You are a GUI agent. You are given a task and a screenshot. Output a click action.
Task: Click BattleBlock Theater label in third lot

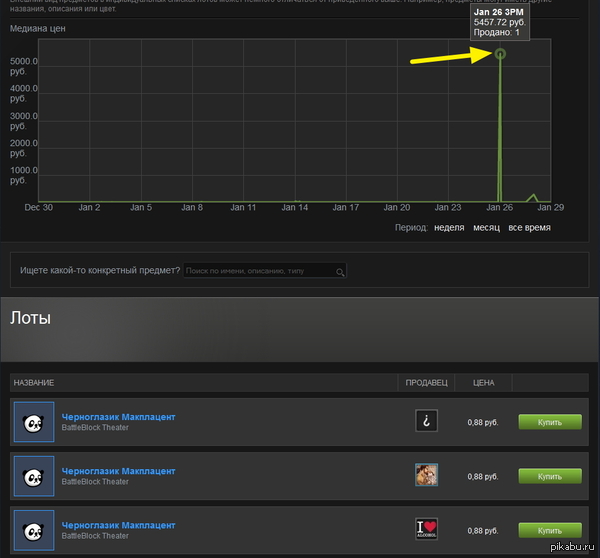point(95,536)
